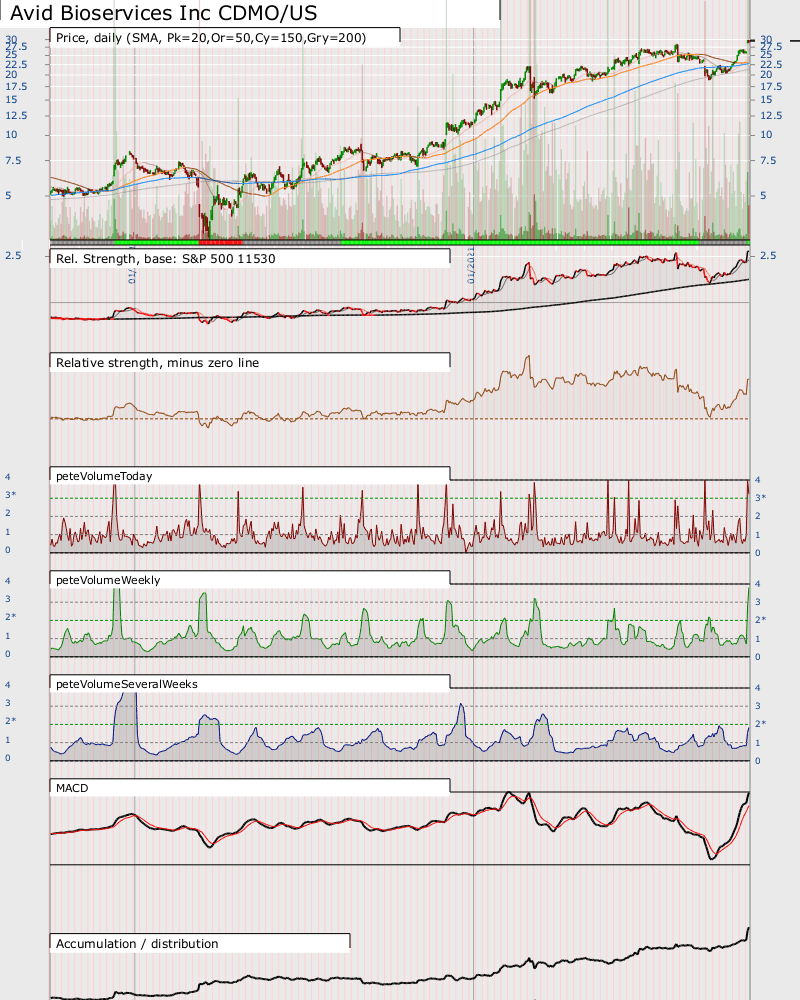Click the 3* threshold on peteVolumeToday left axis

[11, 495]
